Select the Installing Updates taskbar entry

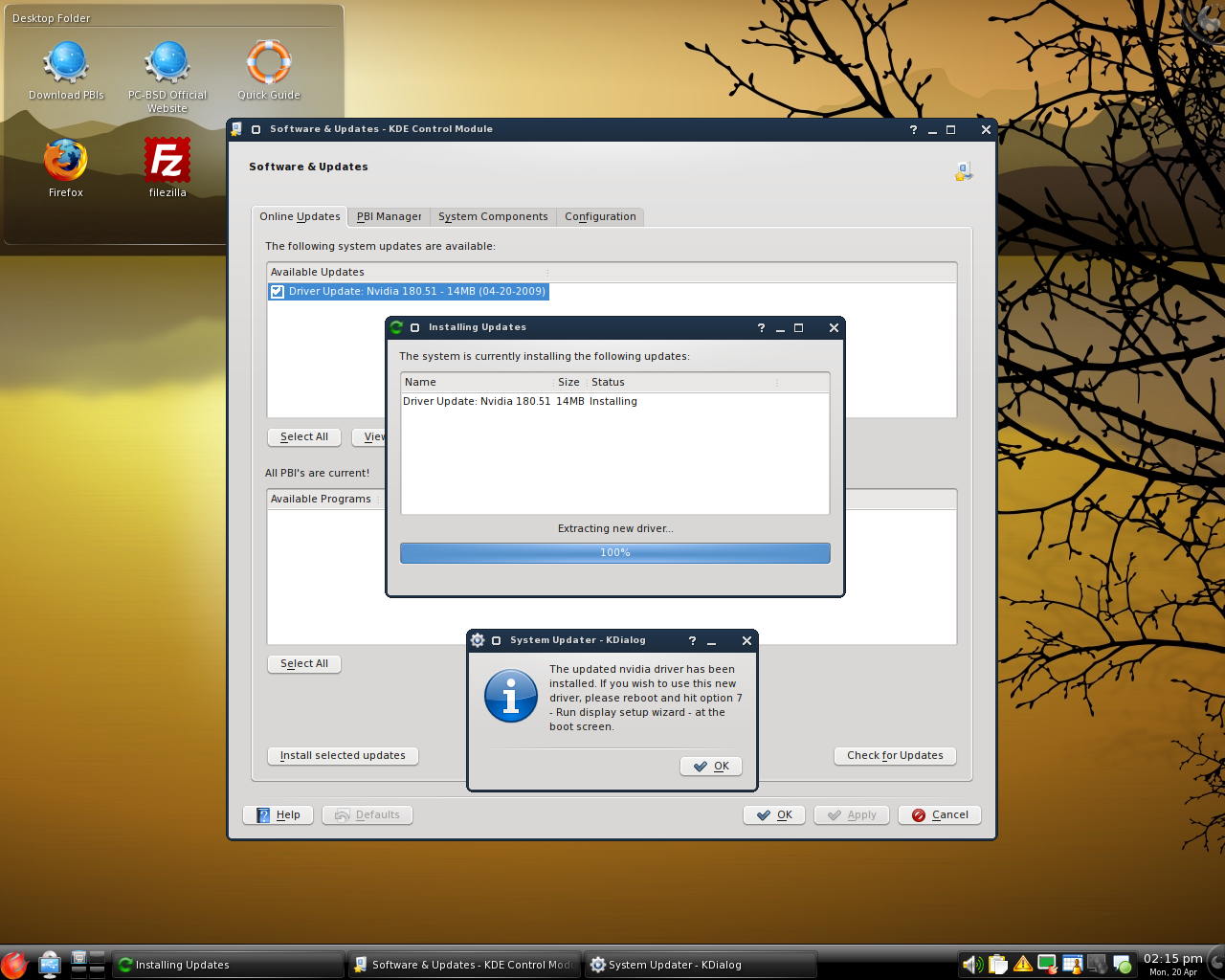pos(228,965)
